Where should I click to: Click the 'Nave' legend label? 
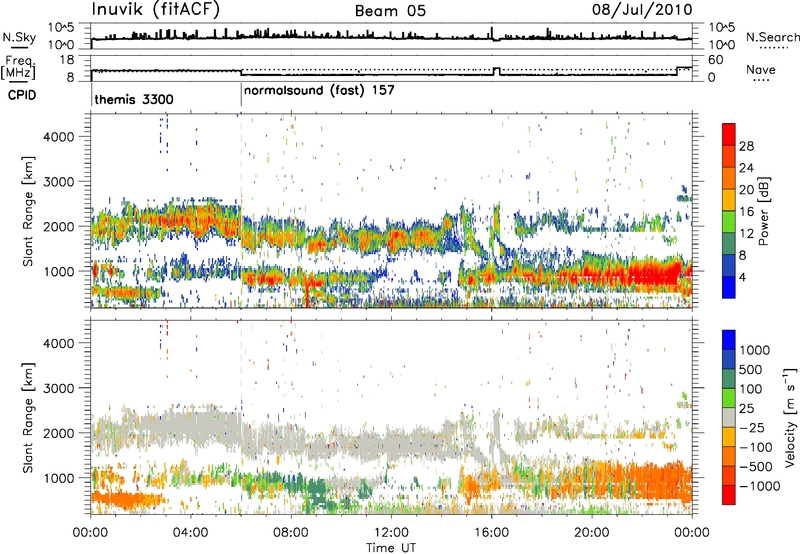(760, 69)
